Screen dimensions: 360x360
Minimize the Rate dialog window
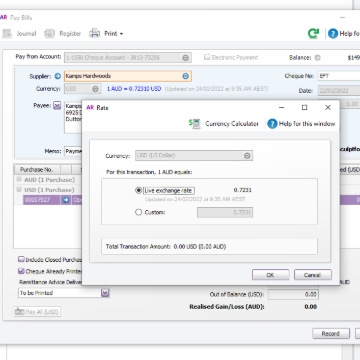[282, 107]
